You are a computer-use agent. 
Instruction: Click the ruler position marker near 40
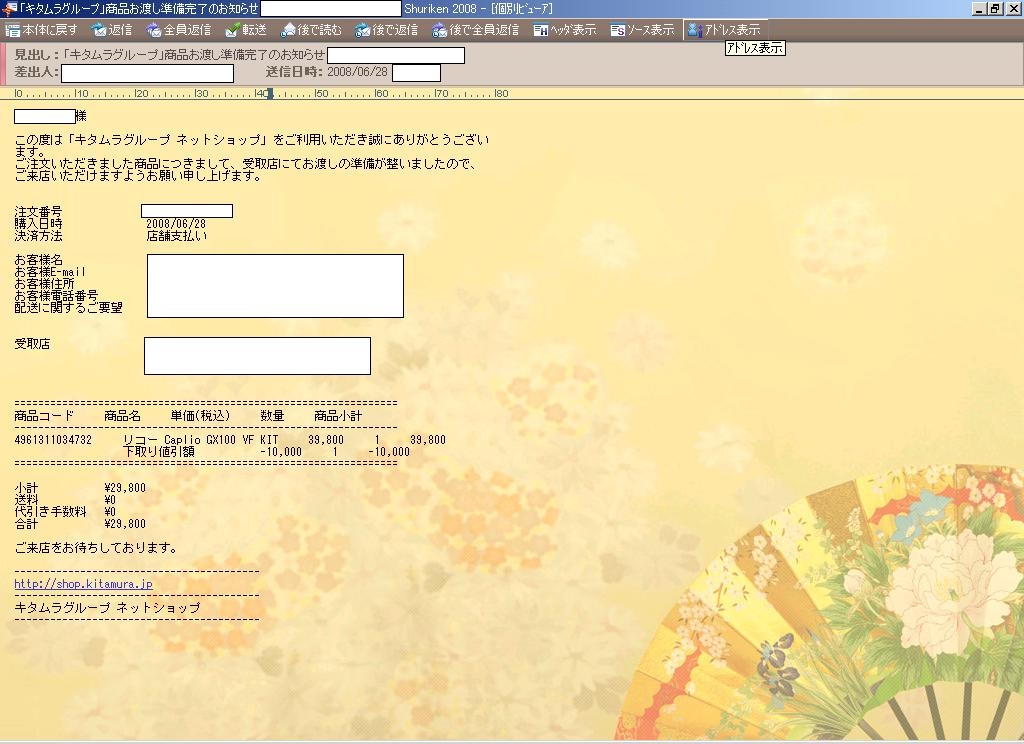tap(270, 93)
